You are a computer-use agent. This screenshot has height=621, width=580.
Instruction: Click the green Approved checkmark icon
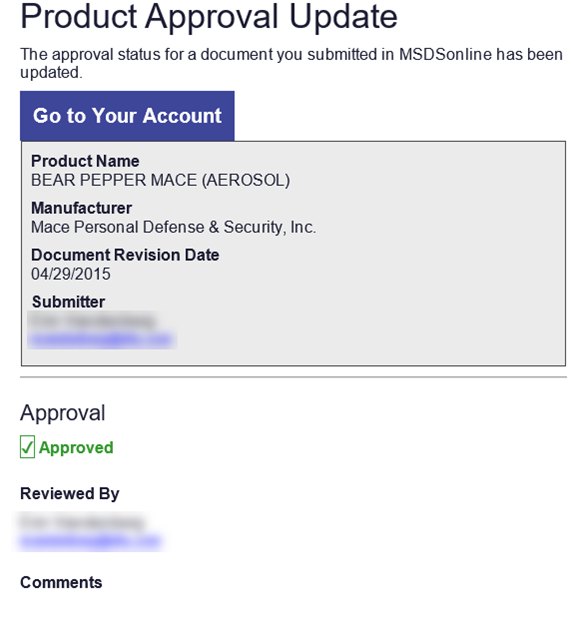coord(27,447)
